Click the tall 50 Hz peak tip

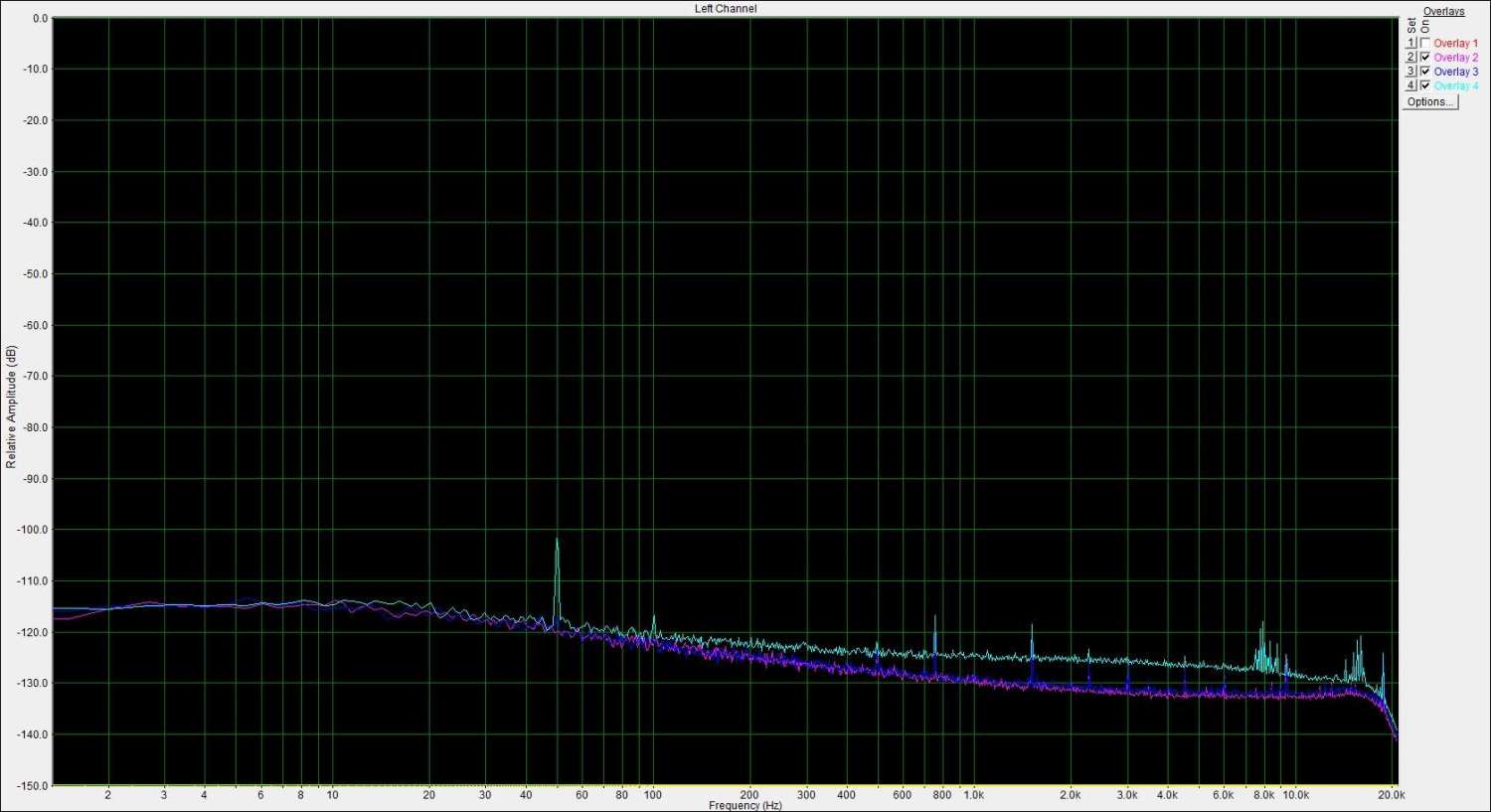click(557, 540)
